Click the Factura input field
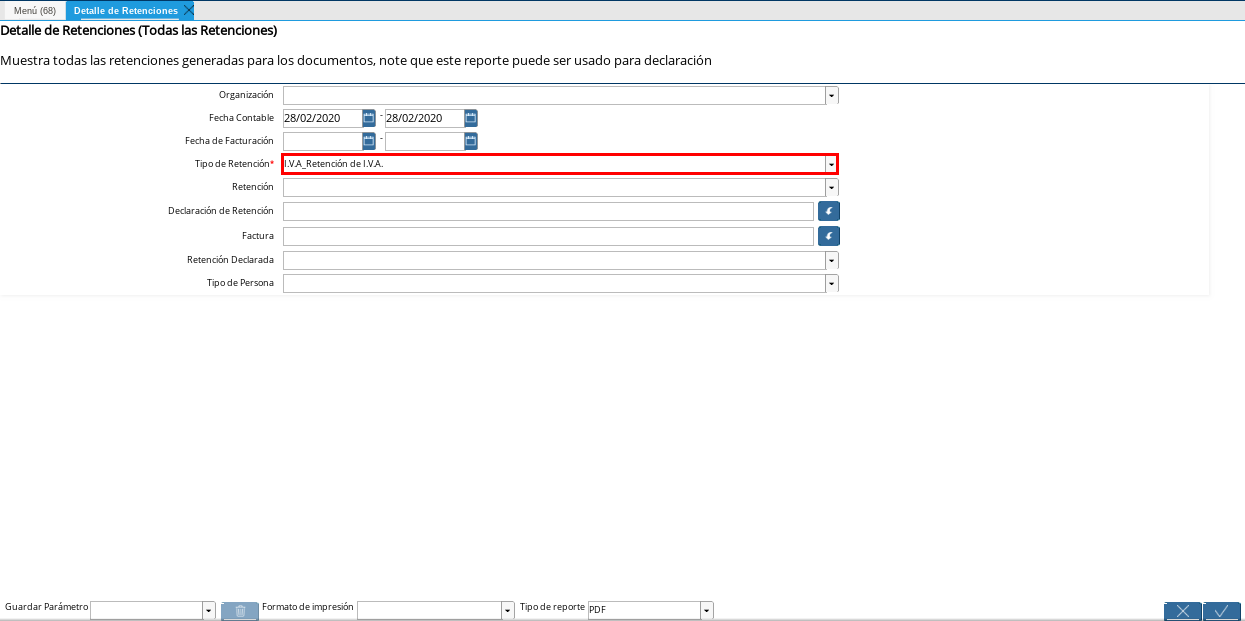This screenshot has height=621, width=1245. [548, 236]
